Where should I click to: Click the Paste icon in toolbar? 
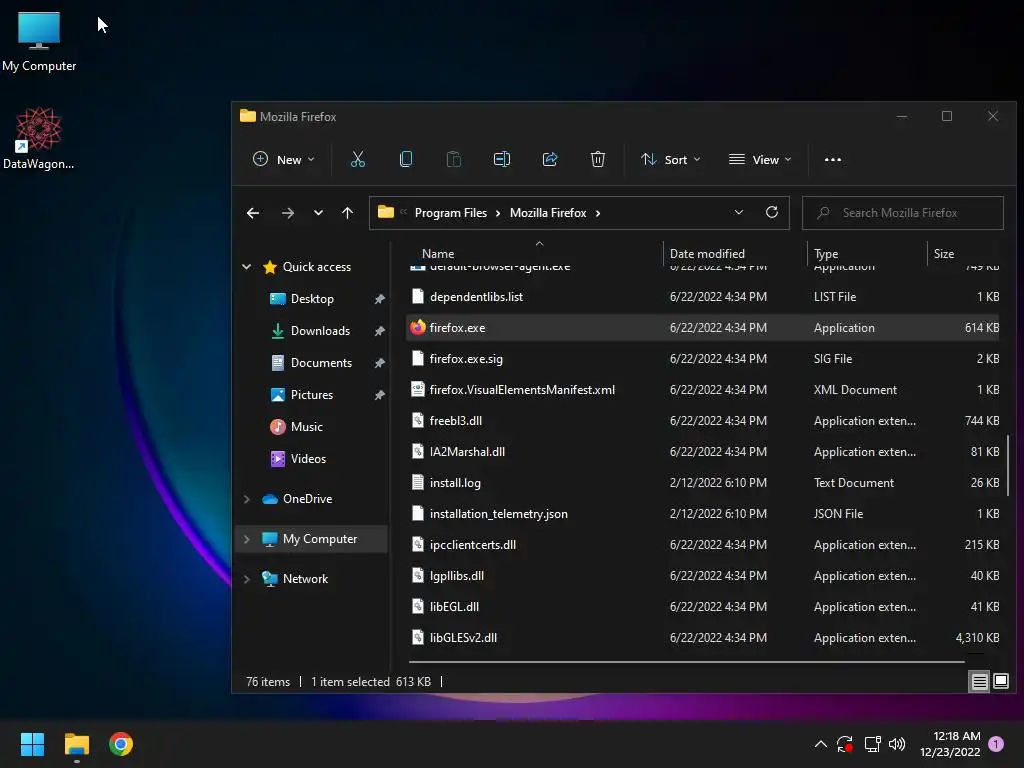click(453, 159)
